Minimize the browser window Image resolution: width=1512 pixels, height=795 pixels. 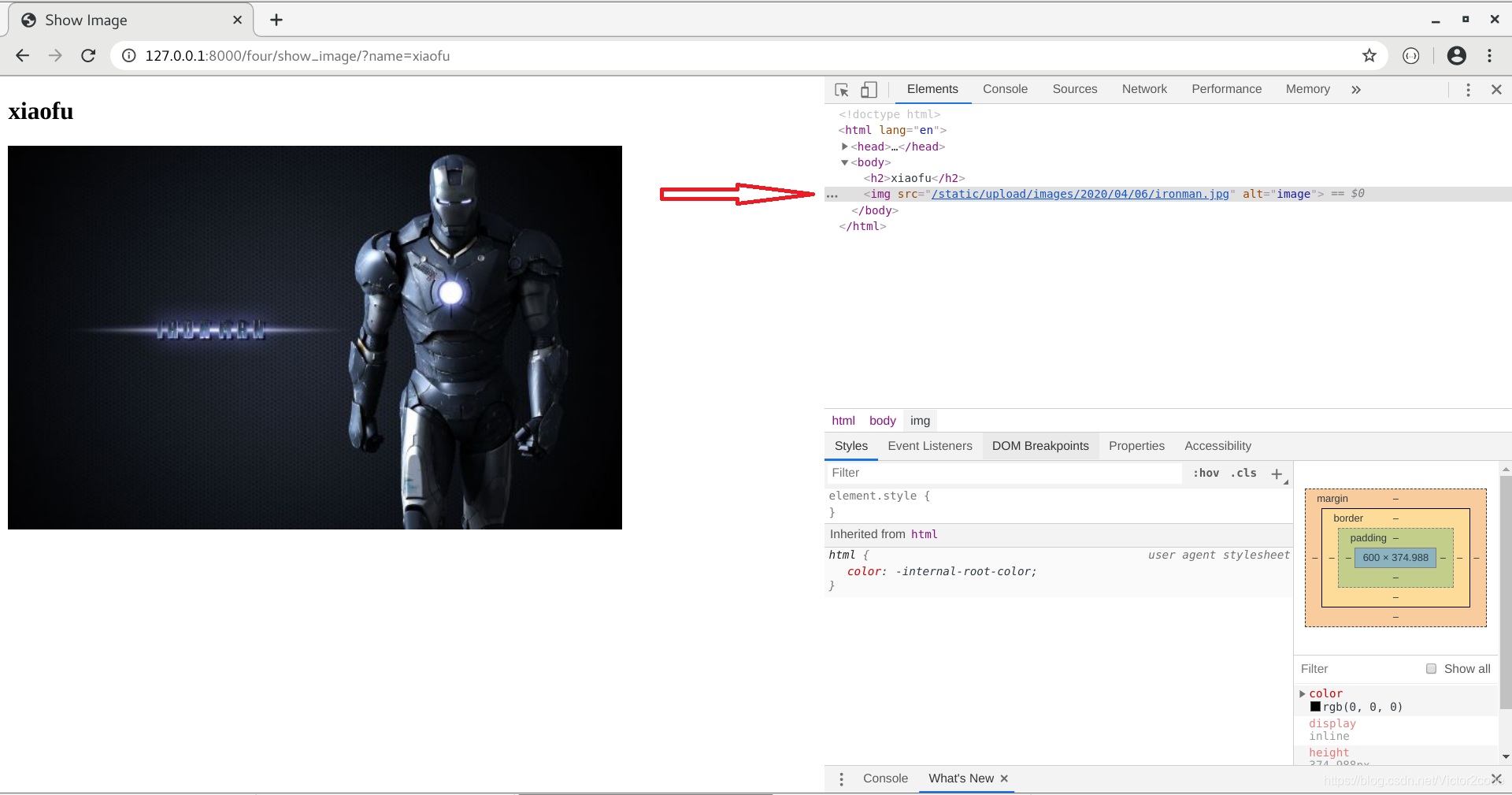[x=1436, y=20]
